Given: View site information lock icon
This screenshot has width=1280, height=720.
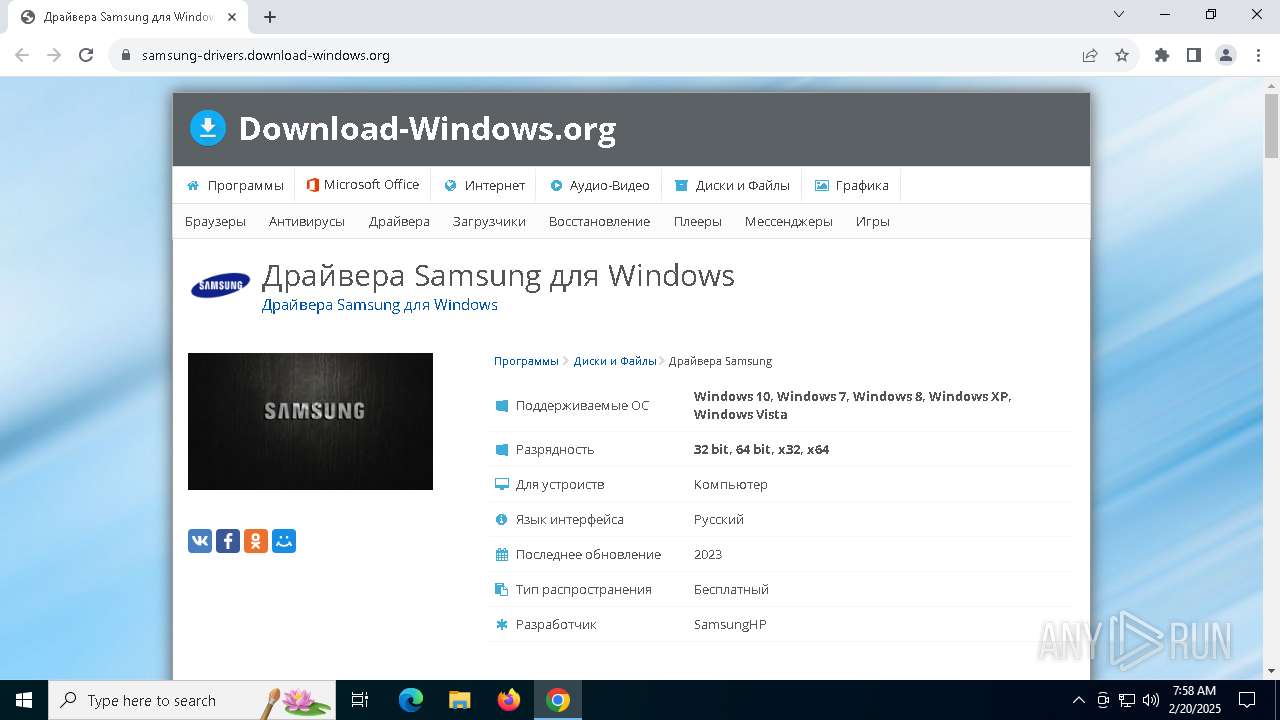Looking at the screenshot, I should (x=125, y=55).
